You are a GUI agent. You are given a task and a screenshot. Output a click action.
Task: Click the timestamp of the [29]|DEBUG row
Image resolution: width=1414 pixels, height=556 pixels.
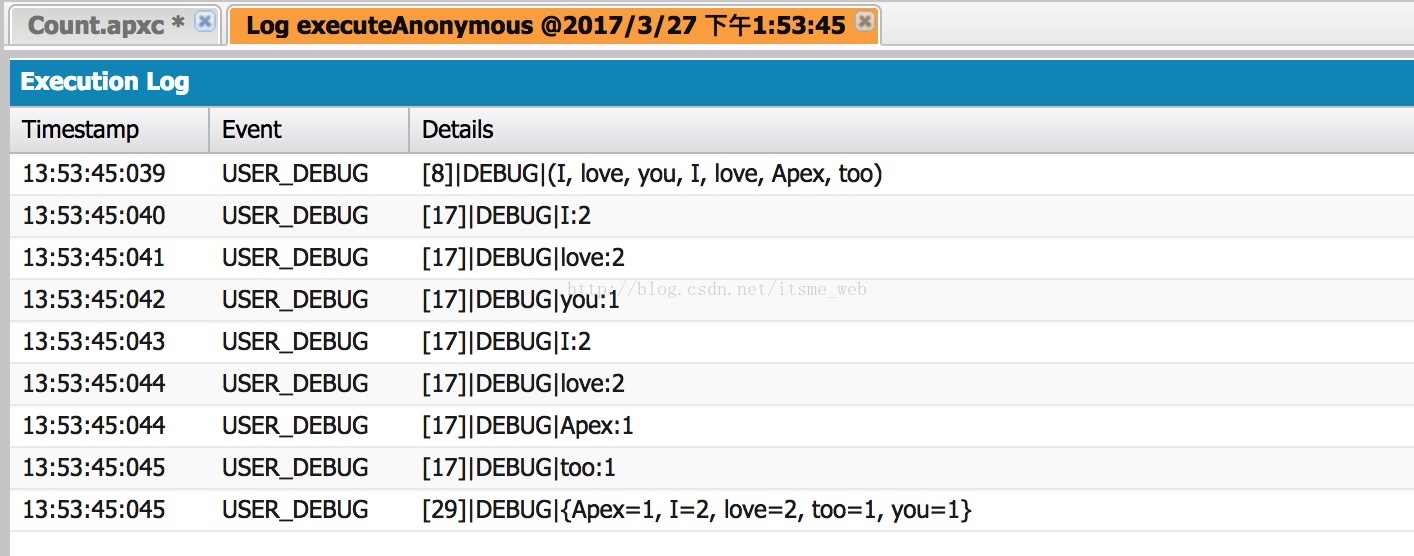[94, 510]
